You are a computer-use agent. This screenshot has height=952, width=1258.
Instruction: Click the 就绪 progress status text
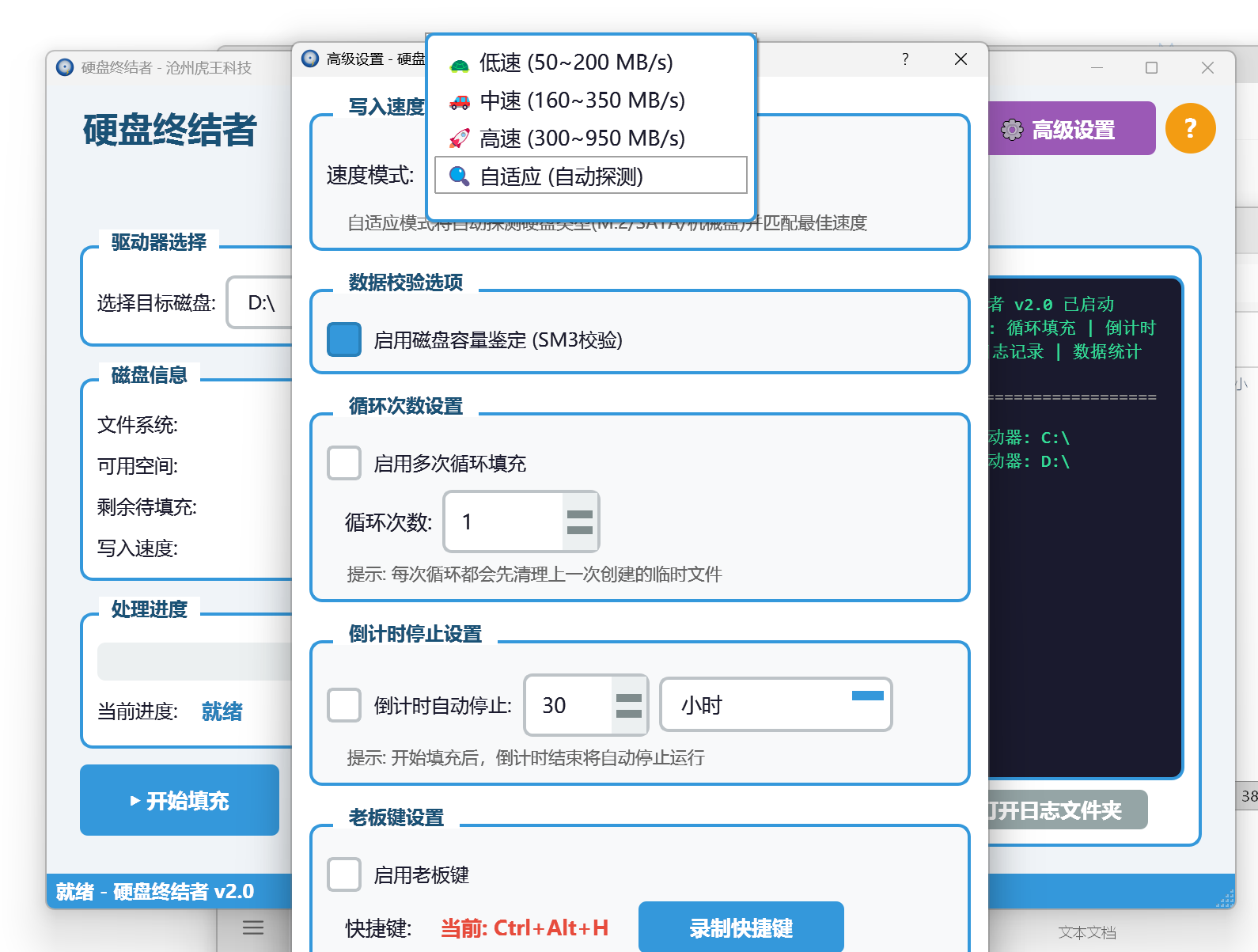click(x=222, y=711)
